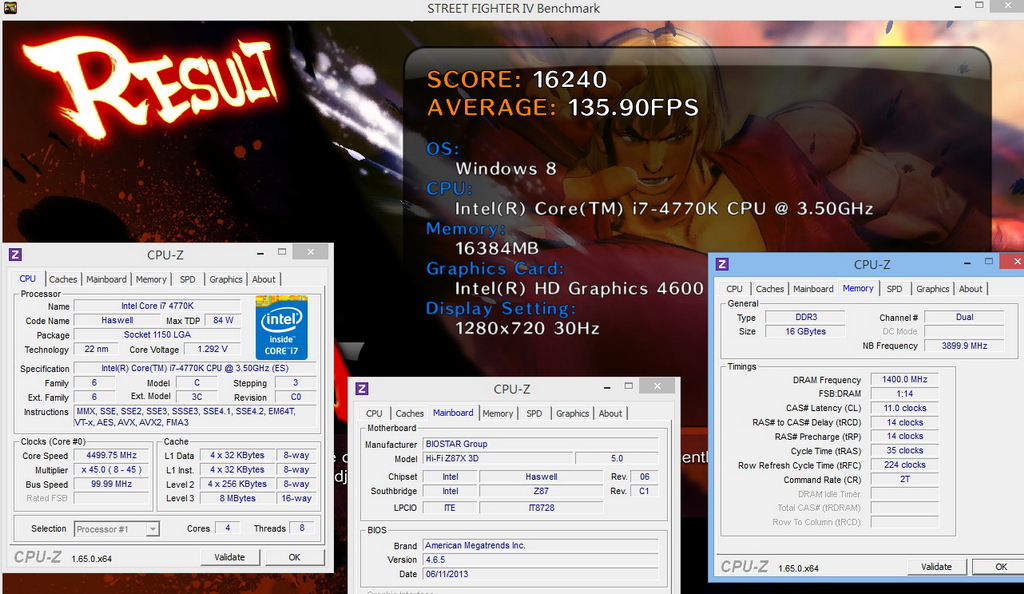This screenshot has width=1024, height=594.
Task: Show Graphics tab in the CPU-Z Motherboard window
Action: pyautogui.click(x=573, y=413)
